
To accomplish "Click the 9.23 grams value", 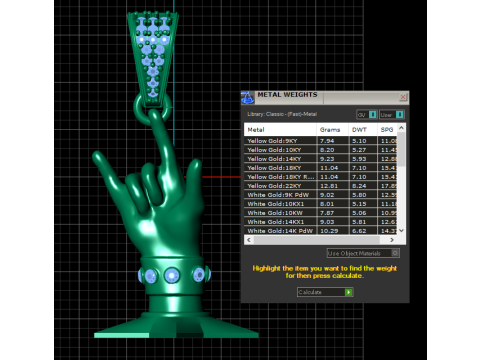I will 327,159.
